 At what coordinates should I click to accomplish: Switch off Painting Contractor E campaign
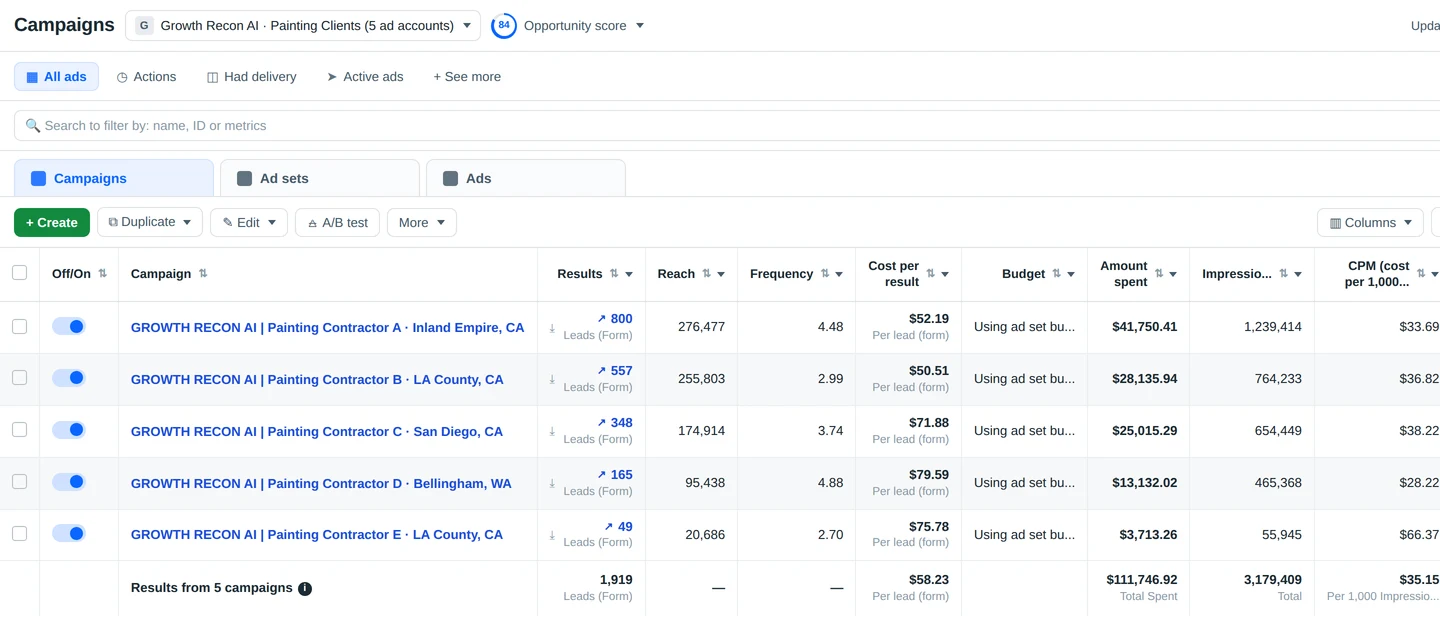[69, 534]
